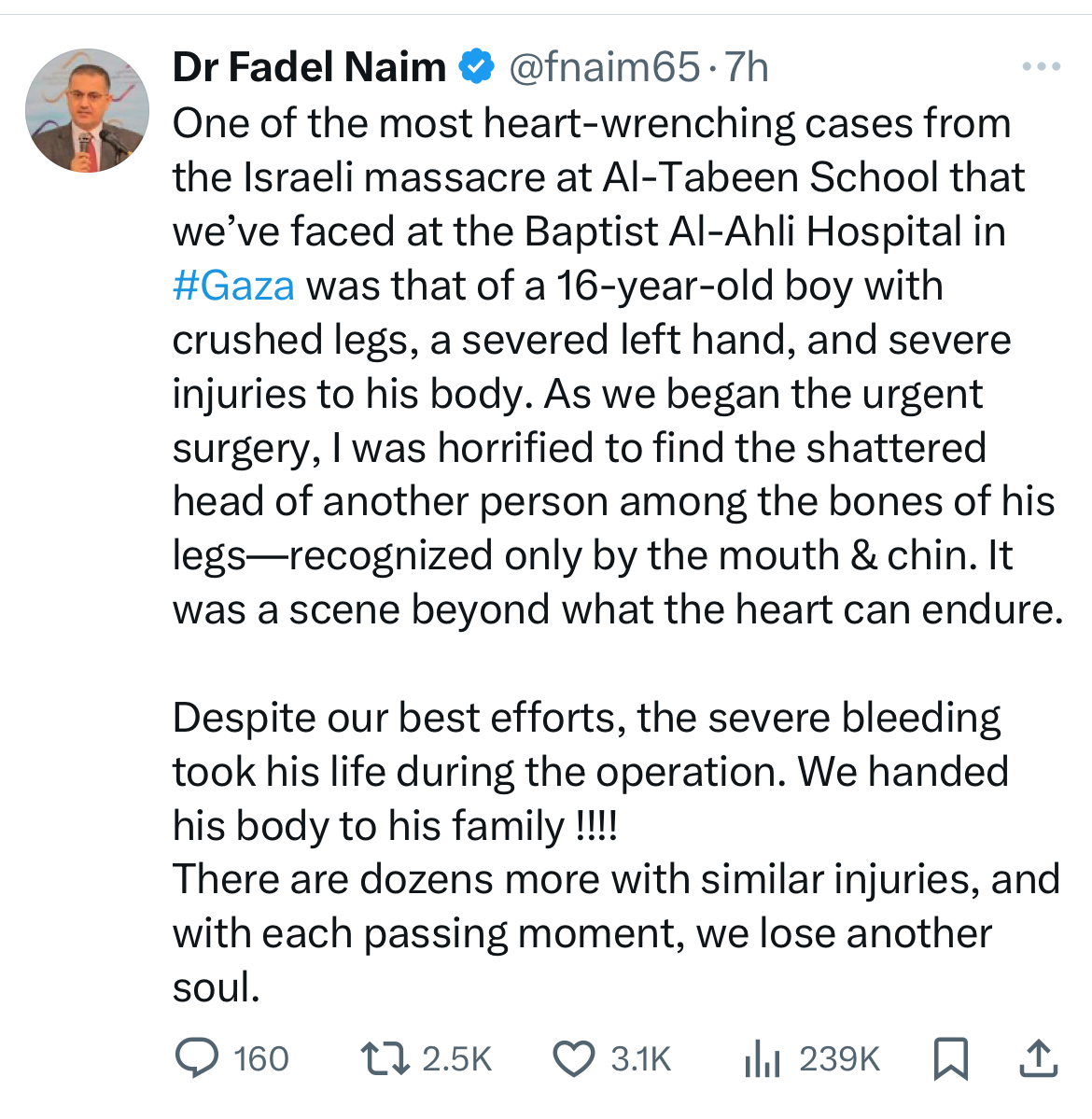Image resolution: width=1092 pixels, height=1119 pixels.
Task: Click the 239K views count
Action: (839, 1059)
